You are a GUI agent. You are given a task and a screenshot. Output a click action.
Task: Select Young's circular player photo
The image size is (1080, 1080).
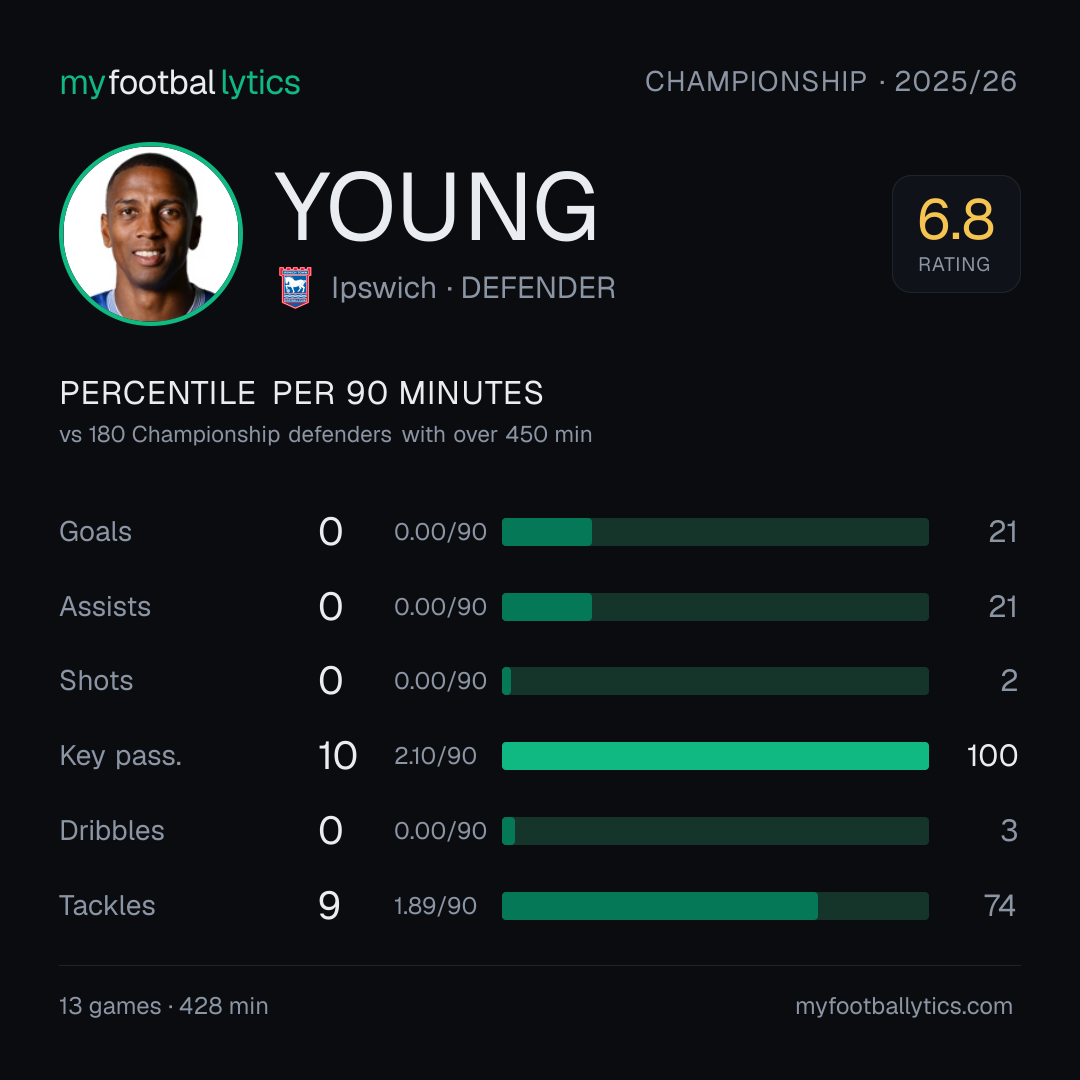pyautogui.click(x=151, y=233)
